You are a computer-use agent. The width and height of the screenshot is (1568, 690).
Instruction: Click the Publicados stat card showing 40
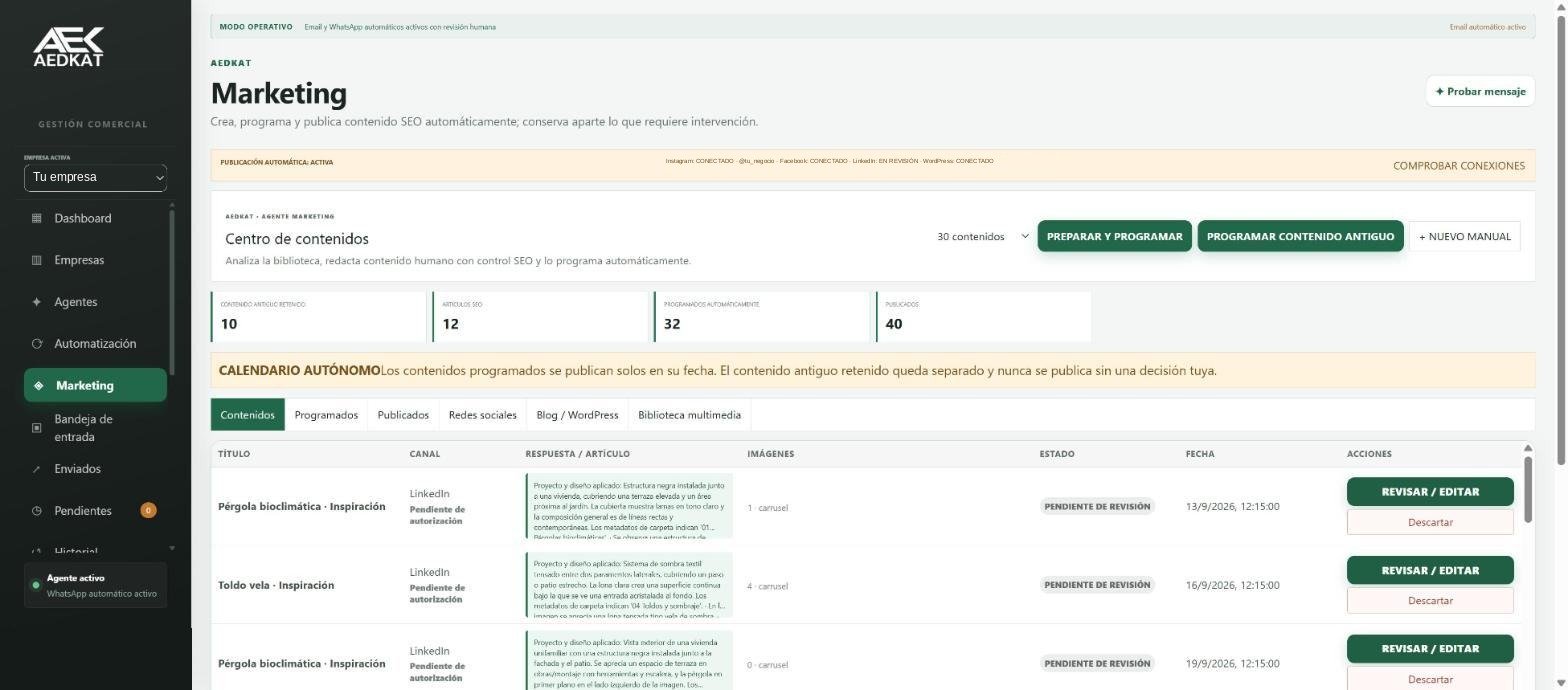(984, 317)
